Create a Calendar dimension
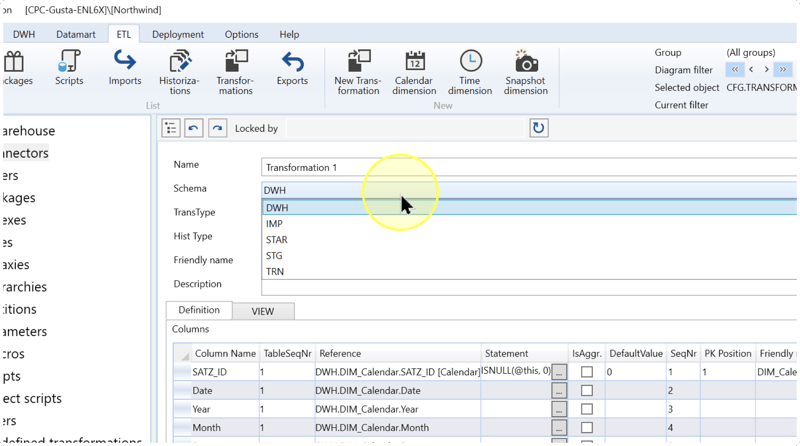 [x=414, y=72]
